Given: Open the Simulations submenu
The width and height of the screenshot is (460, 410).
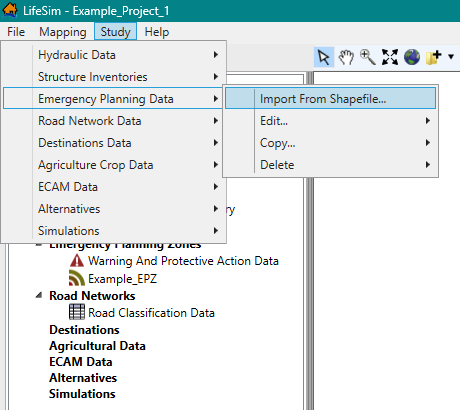Looking at the screenshot, I should tap(114, 231).
